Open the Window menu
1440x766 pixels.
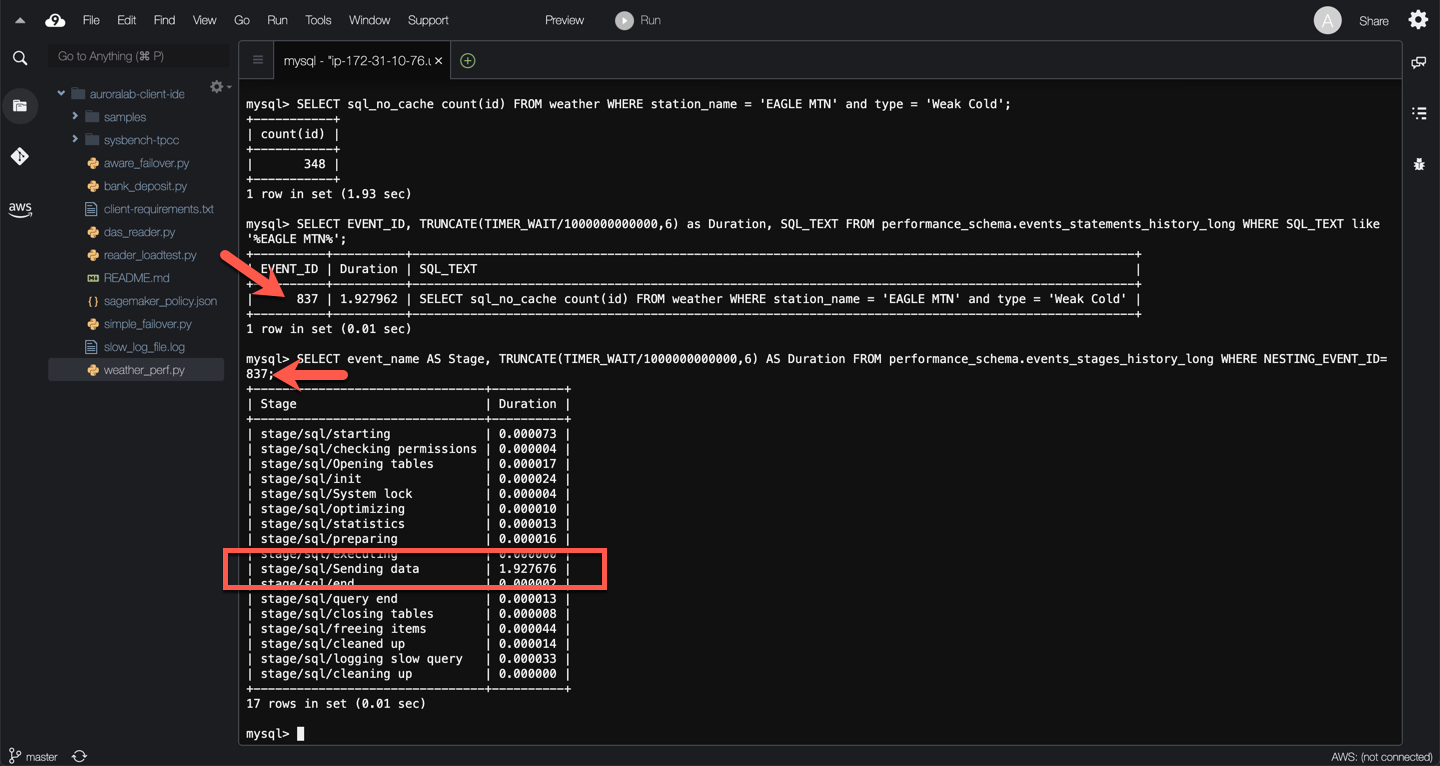click(369, 20)
